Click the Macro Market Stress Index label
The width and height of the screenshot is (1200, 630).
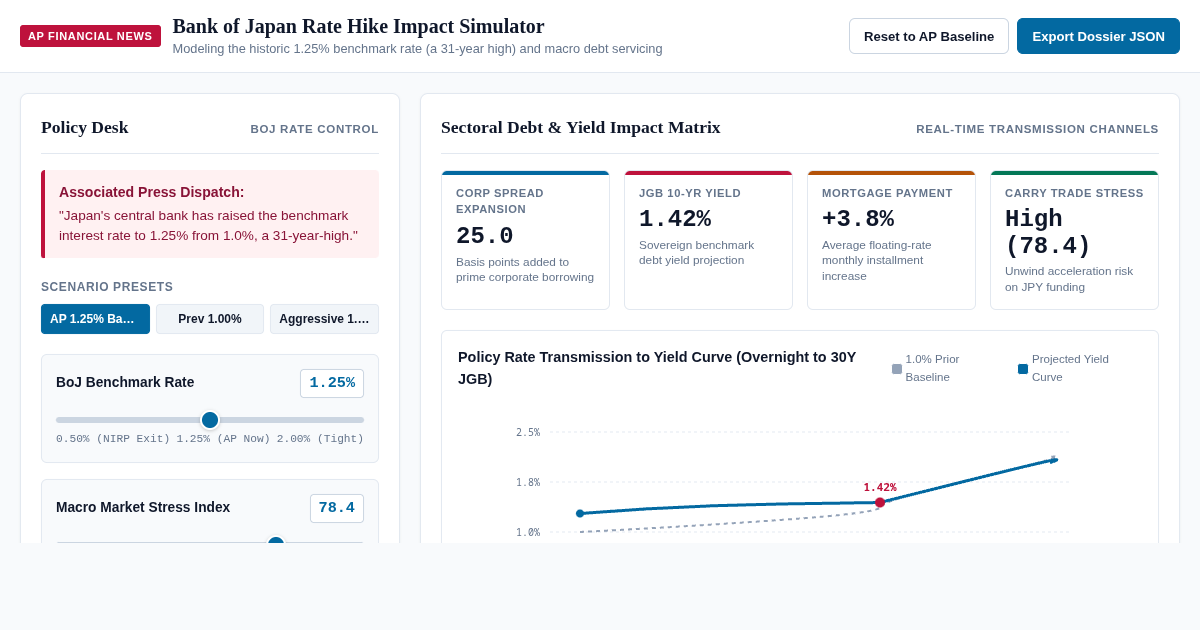coord(143,507)
